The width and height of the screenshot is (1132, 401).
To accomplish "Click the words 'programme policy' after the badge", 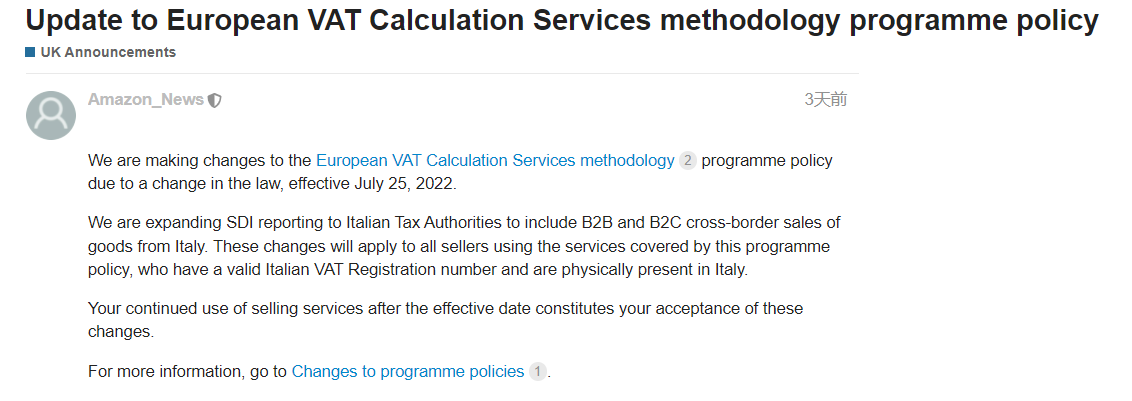I will pos(767,160).
